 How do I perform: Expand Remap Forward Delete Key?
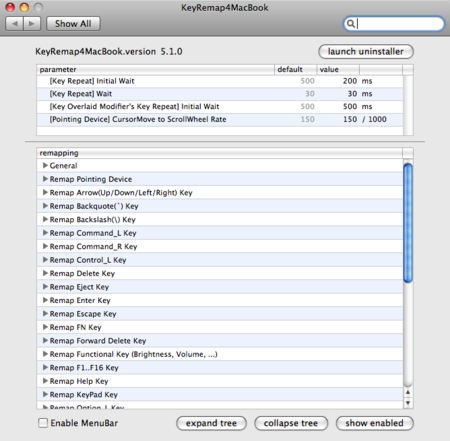(x=45, y=340)
